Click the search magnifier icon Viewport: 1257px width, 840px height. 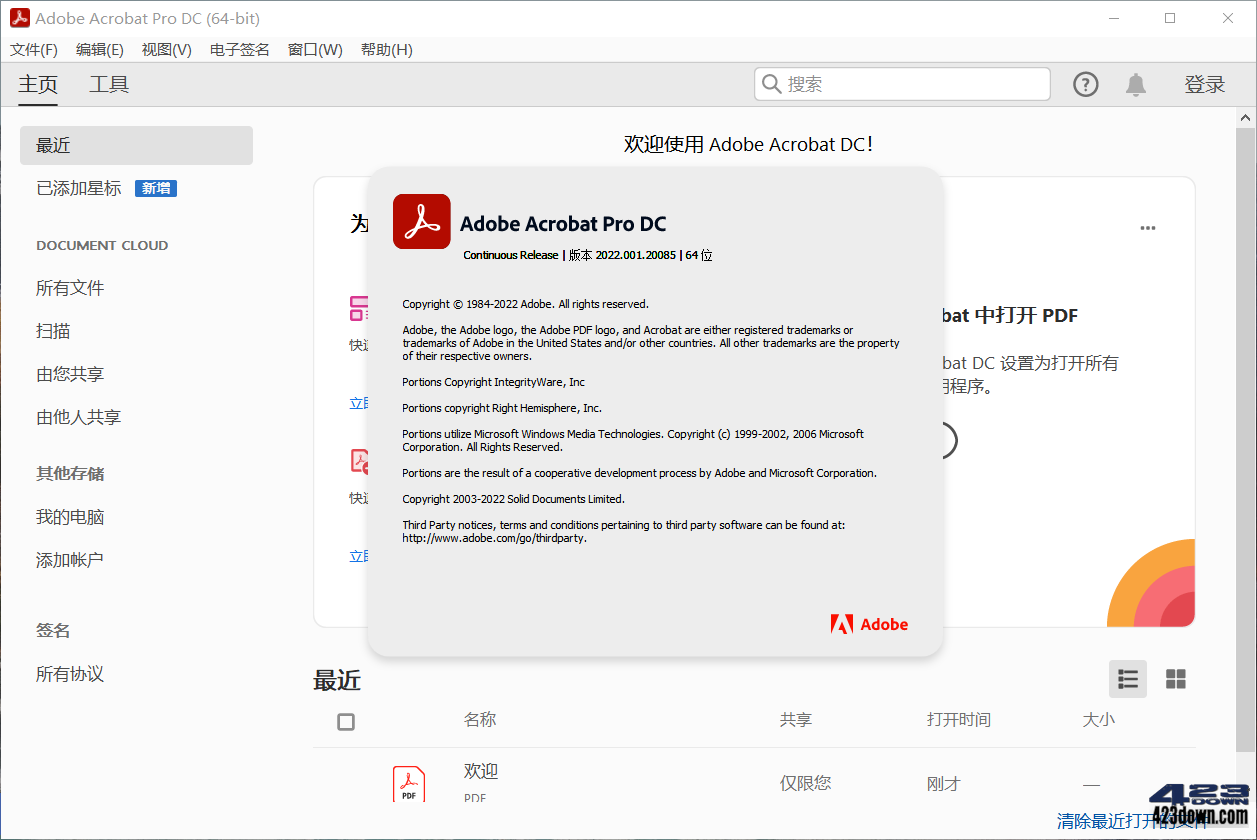(772, 84)
